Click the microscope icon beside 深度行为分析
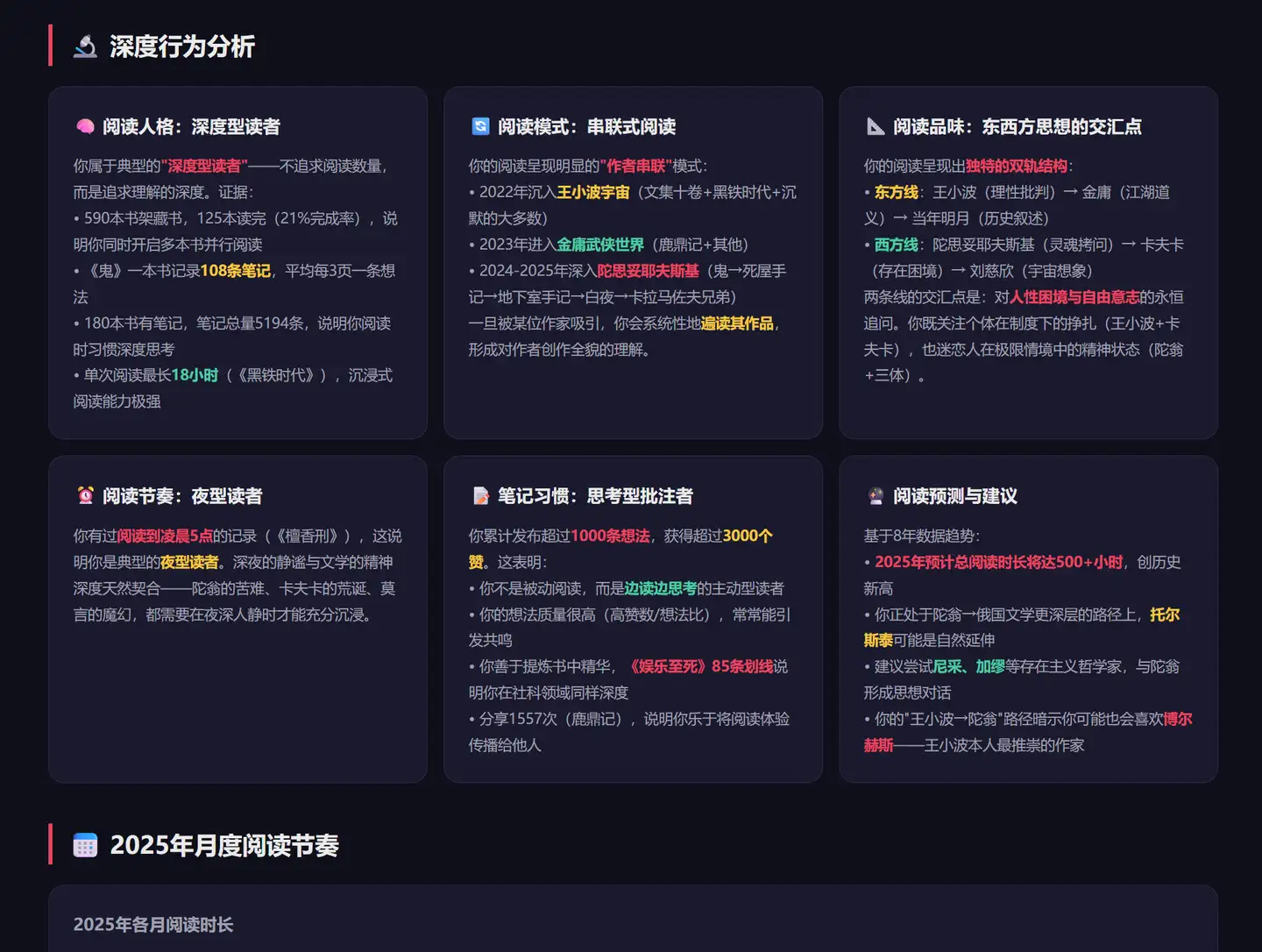The height and width of the screenshot is (952, 1262). pos(85,46)
